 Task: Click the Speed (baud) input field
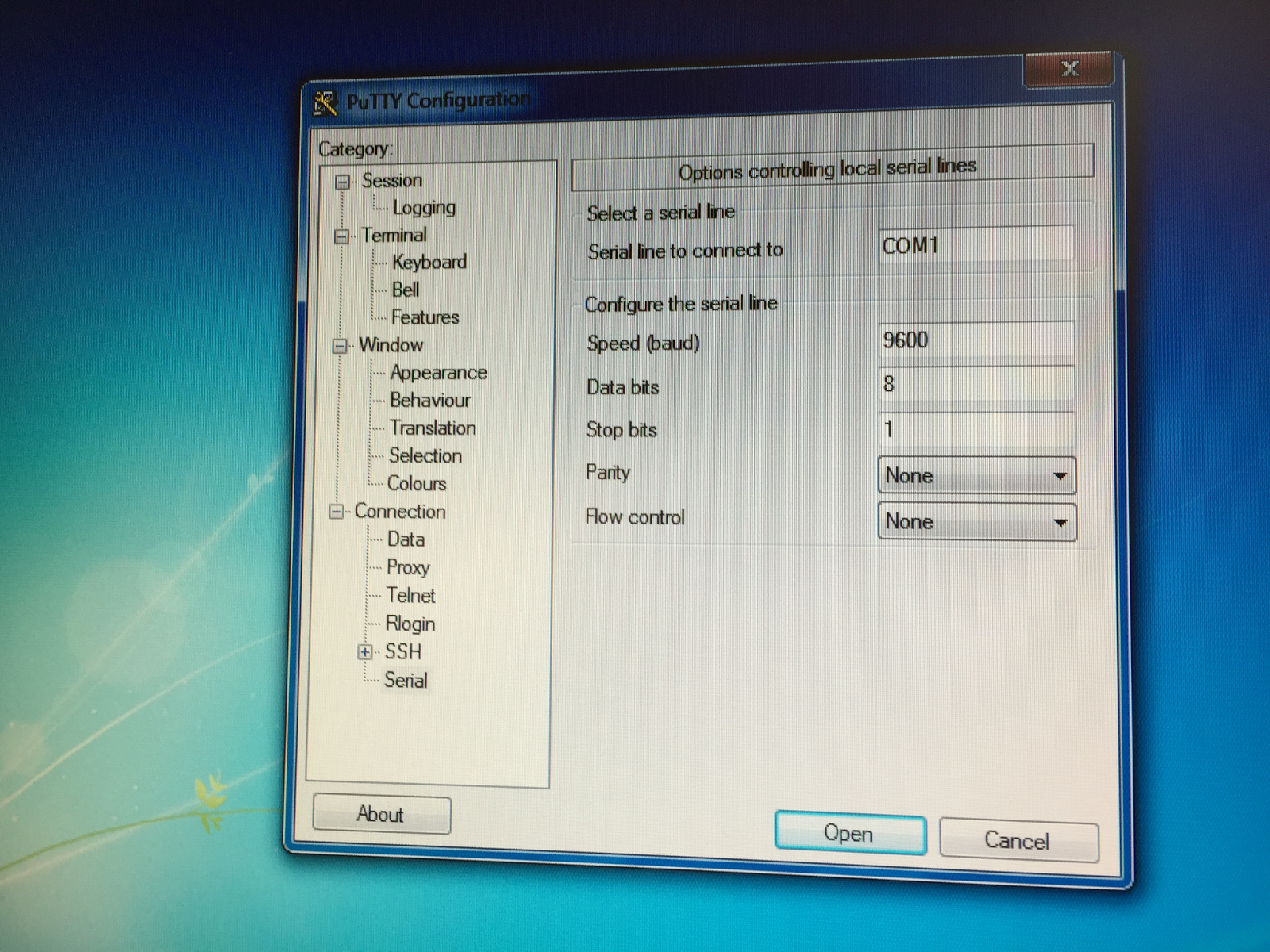pyautogui.click(x=976, y=340)
